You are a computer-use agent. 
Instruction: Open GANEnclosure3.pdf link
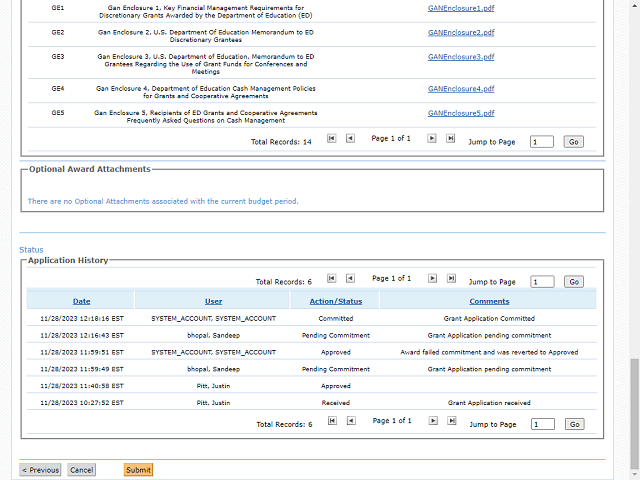[461, 57]
